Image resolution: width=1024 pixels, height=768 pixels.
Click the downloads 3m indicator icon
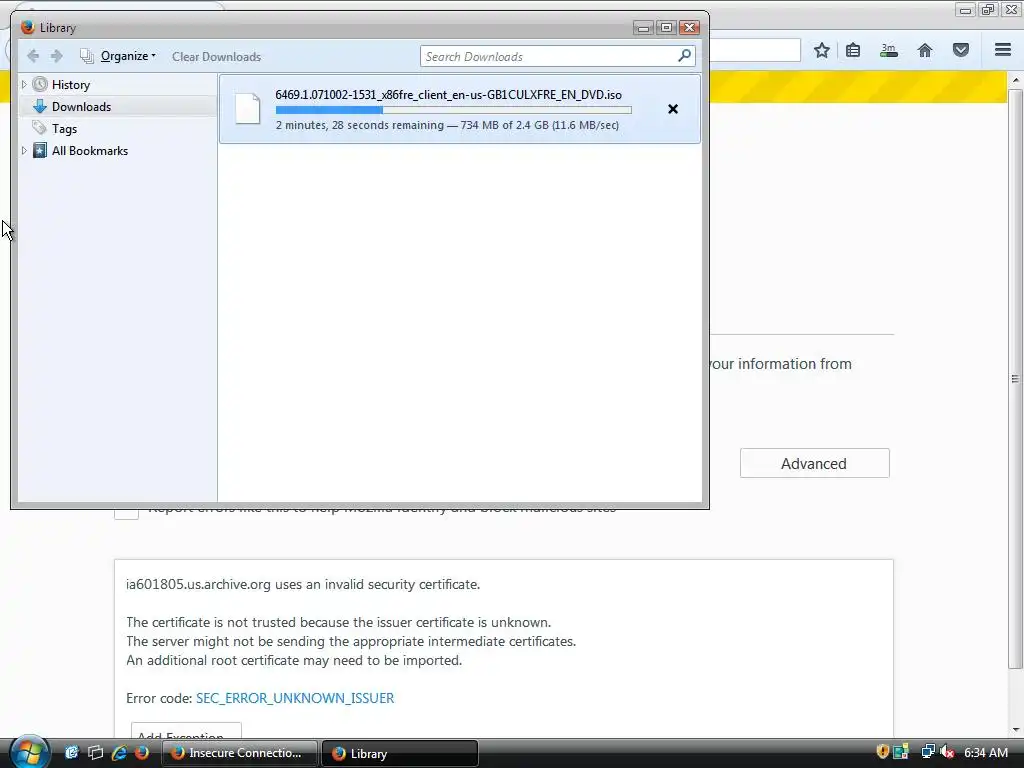point(888,50)
